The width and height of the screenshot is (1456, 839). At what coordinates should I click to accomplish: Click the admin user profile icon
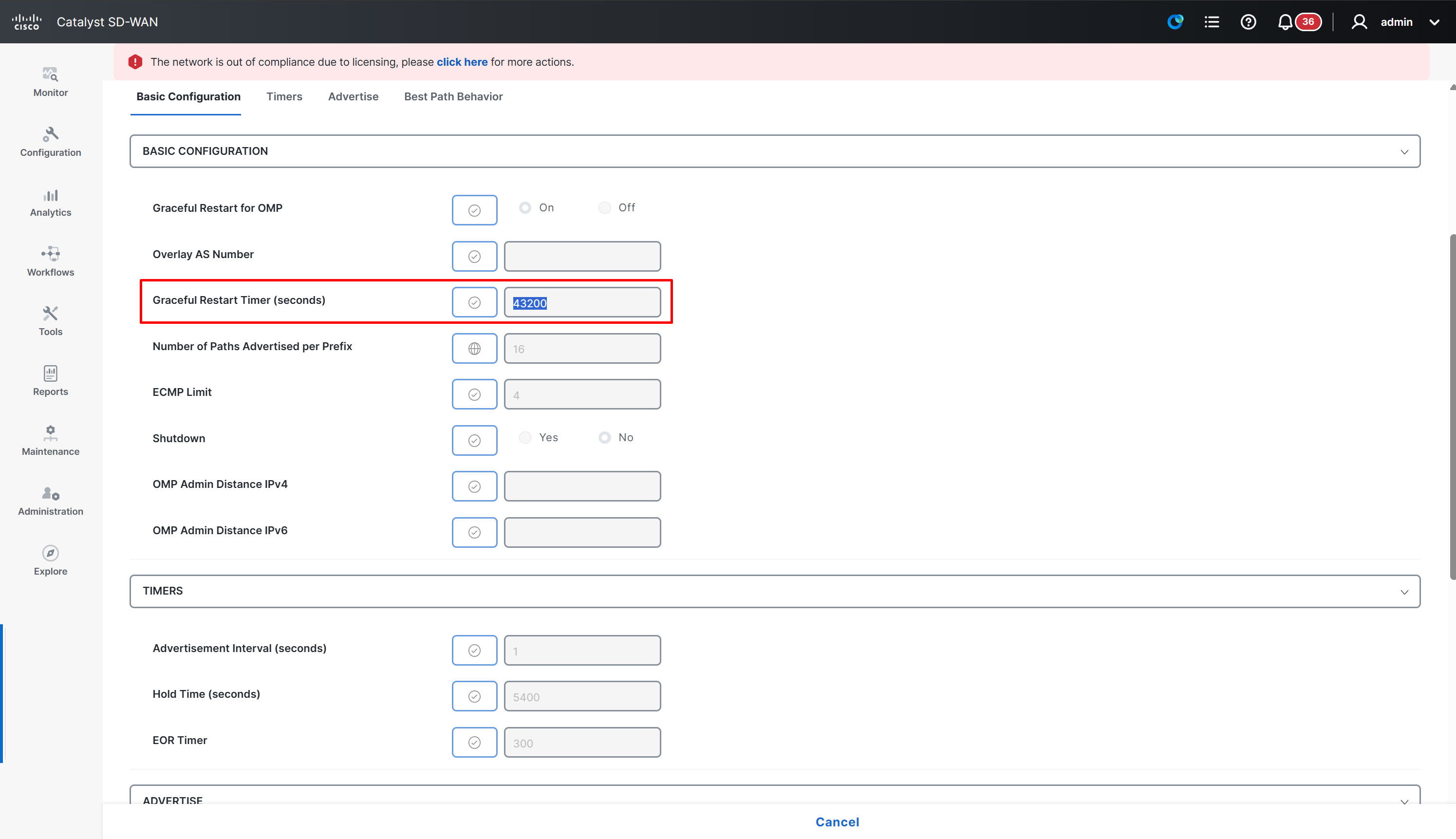tap(1359, 22)
